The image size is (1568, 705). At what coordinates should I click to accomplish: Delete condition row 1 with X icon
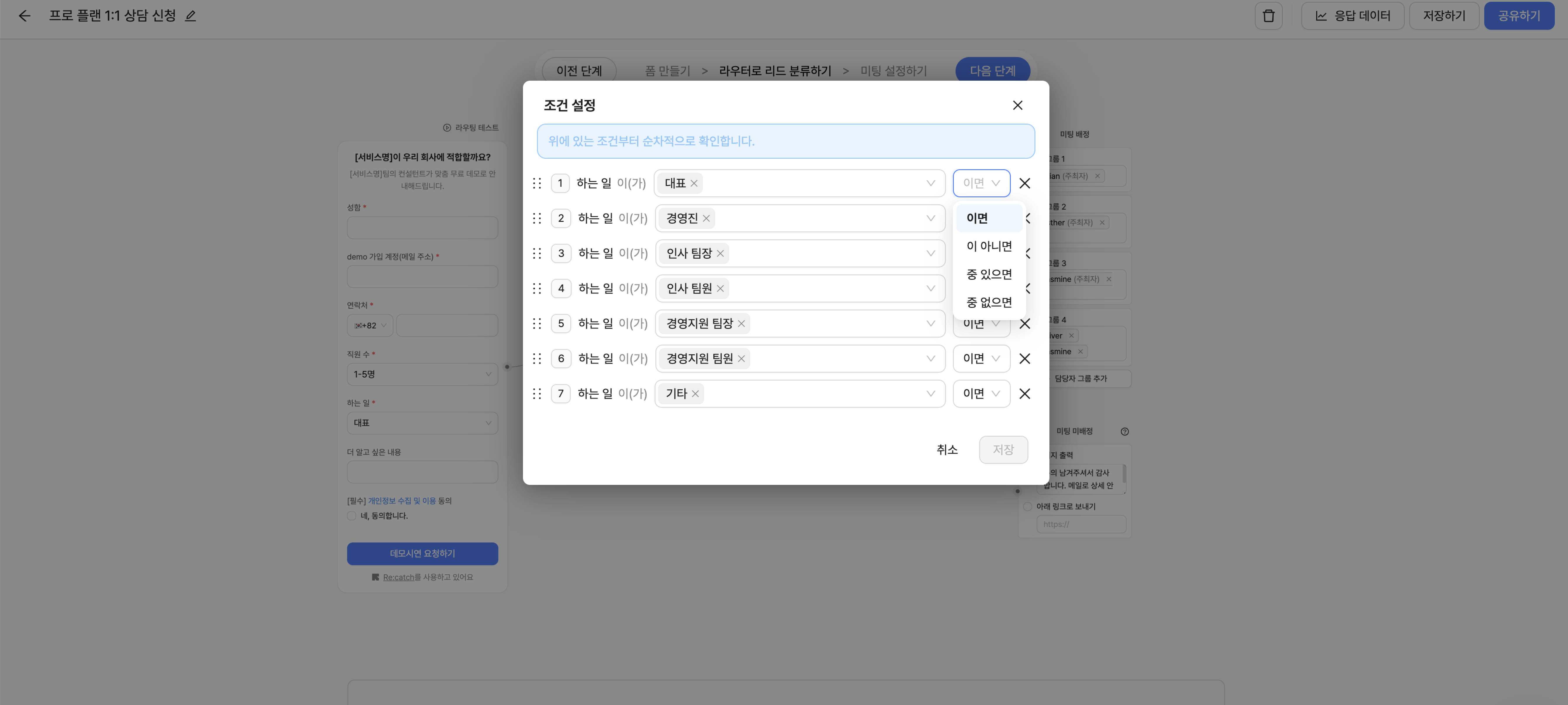1025,183
